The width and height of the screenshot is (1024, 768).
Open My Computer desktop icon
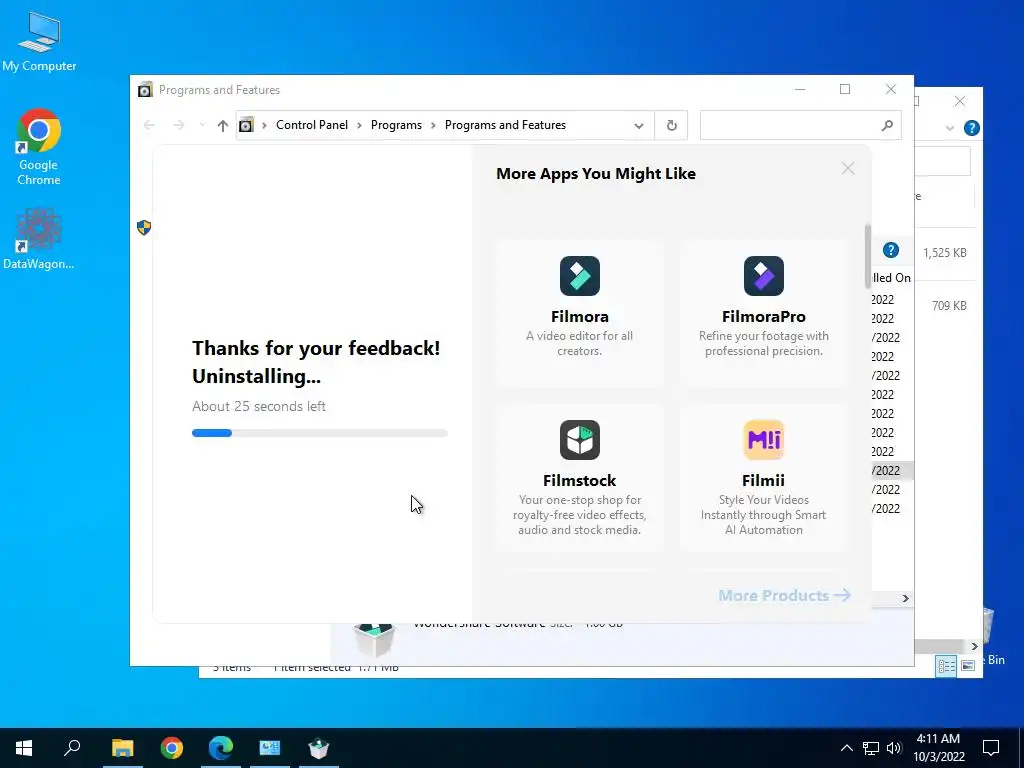point(39,41)
